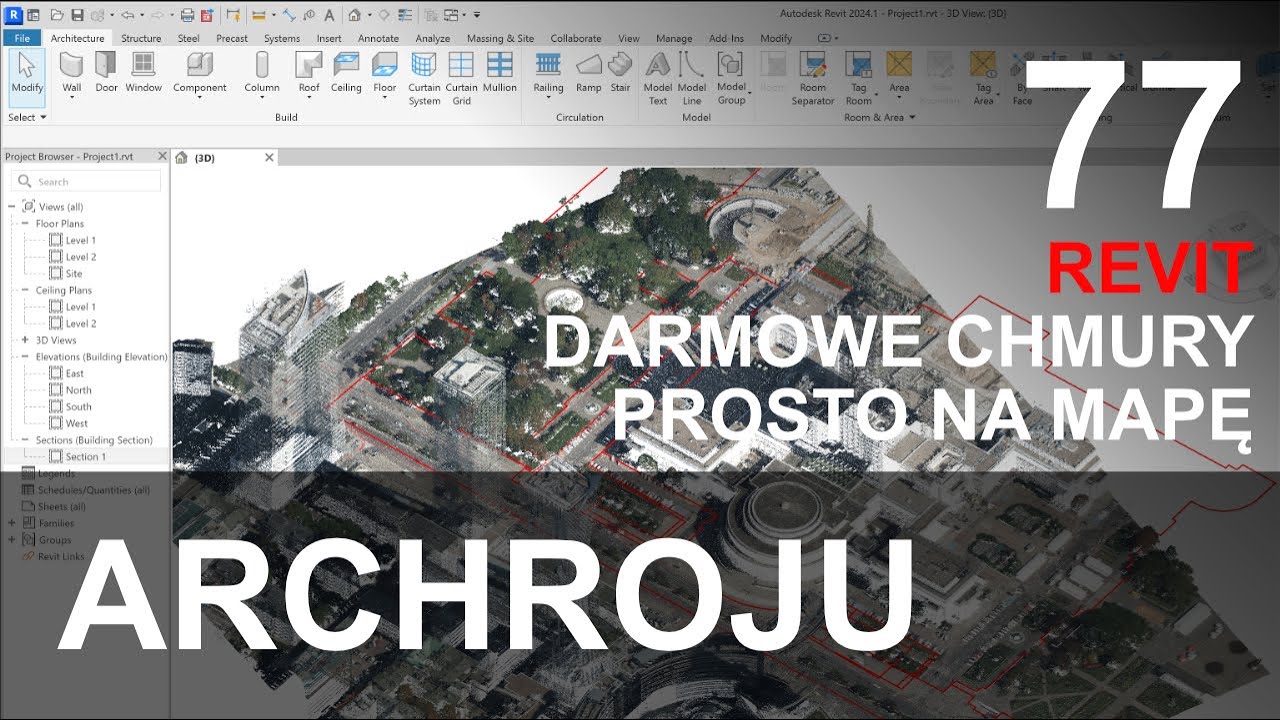Select Site under Floor Plans

click(74, 273)
